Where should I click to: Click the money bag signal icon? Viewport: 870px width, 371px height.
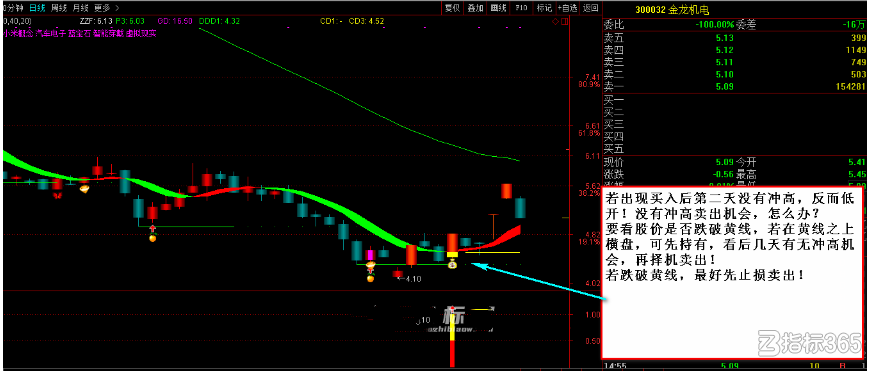pos(452,265)
